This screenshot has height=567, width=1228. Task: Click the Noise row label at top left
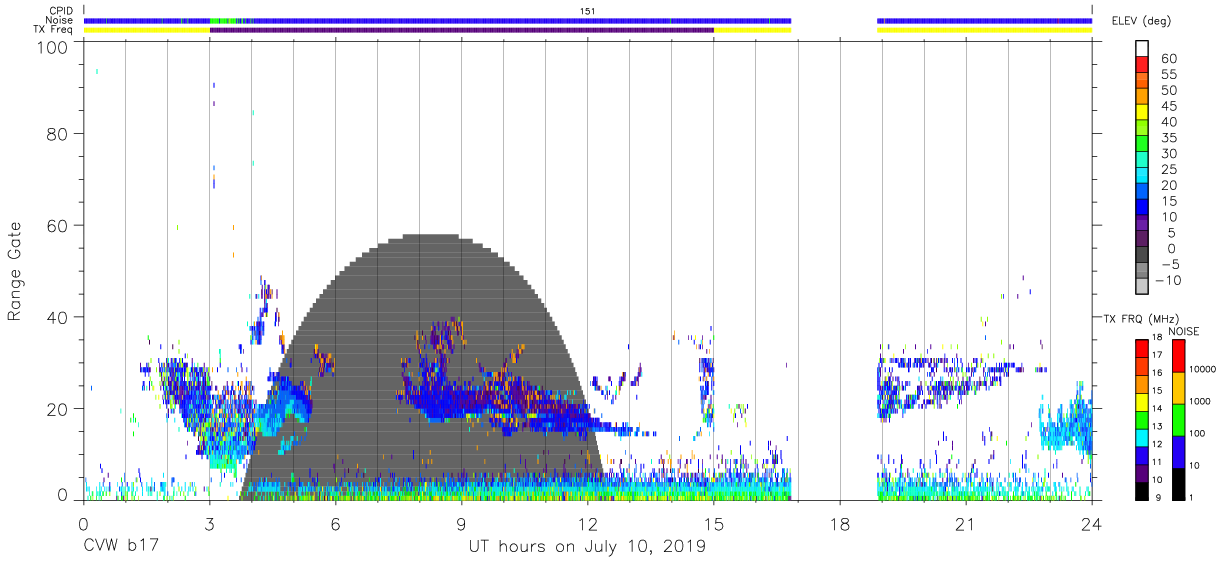coord(60,20)
